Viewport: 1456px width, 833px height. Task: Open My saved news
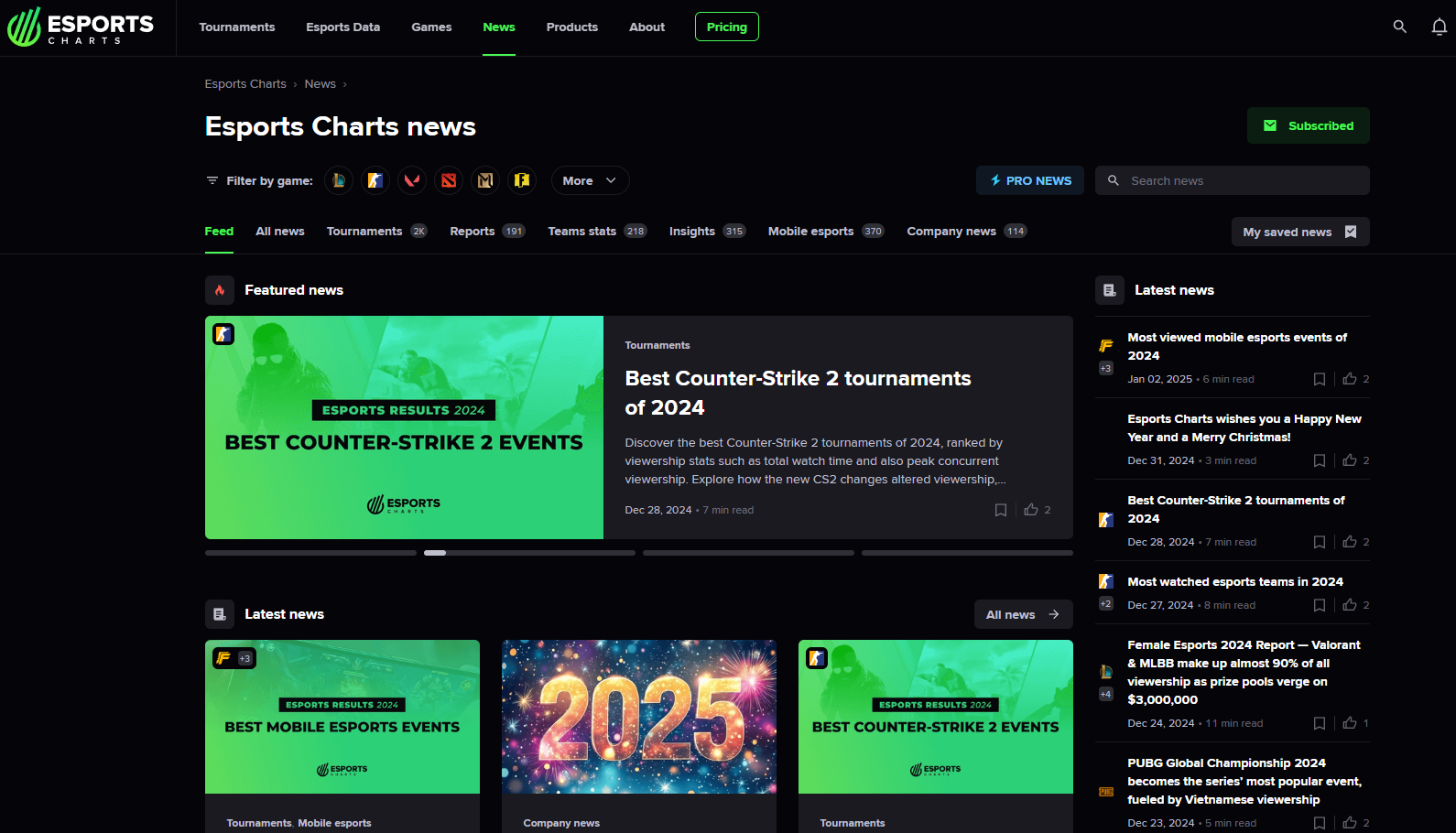coord(1300,232)
